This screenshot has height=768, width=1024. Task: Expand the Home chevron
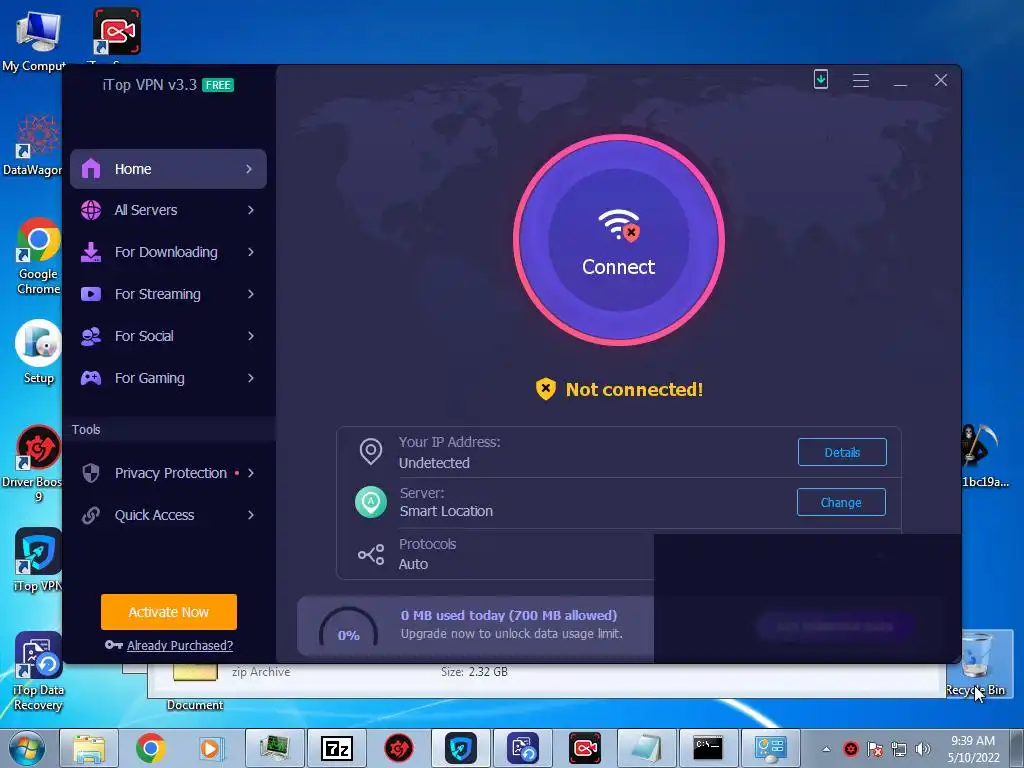[x=249, y=169]
